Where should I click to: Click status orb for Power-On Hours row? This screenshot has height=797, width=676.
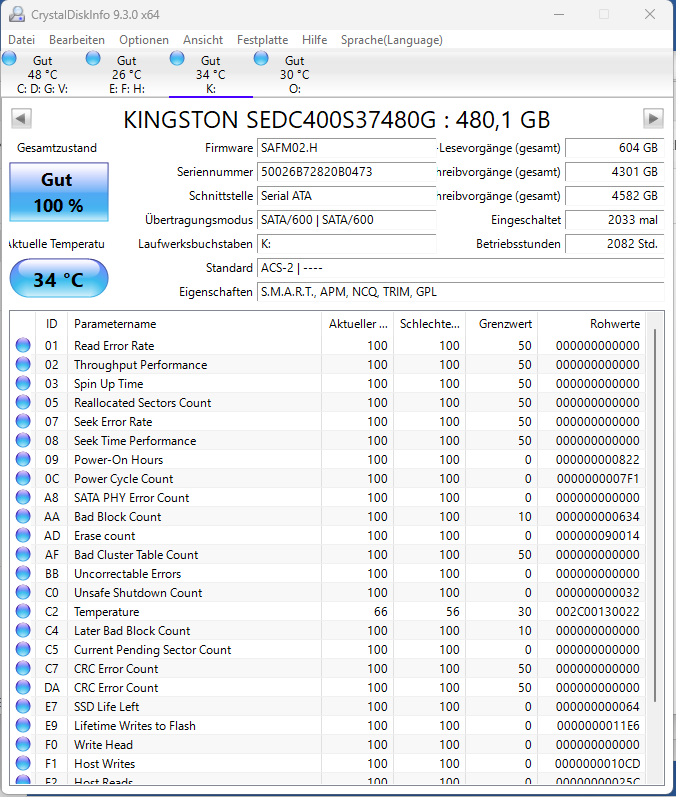click(x=23, y=459)
